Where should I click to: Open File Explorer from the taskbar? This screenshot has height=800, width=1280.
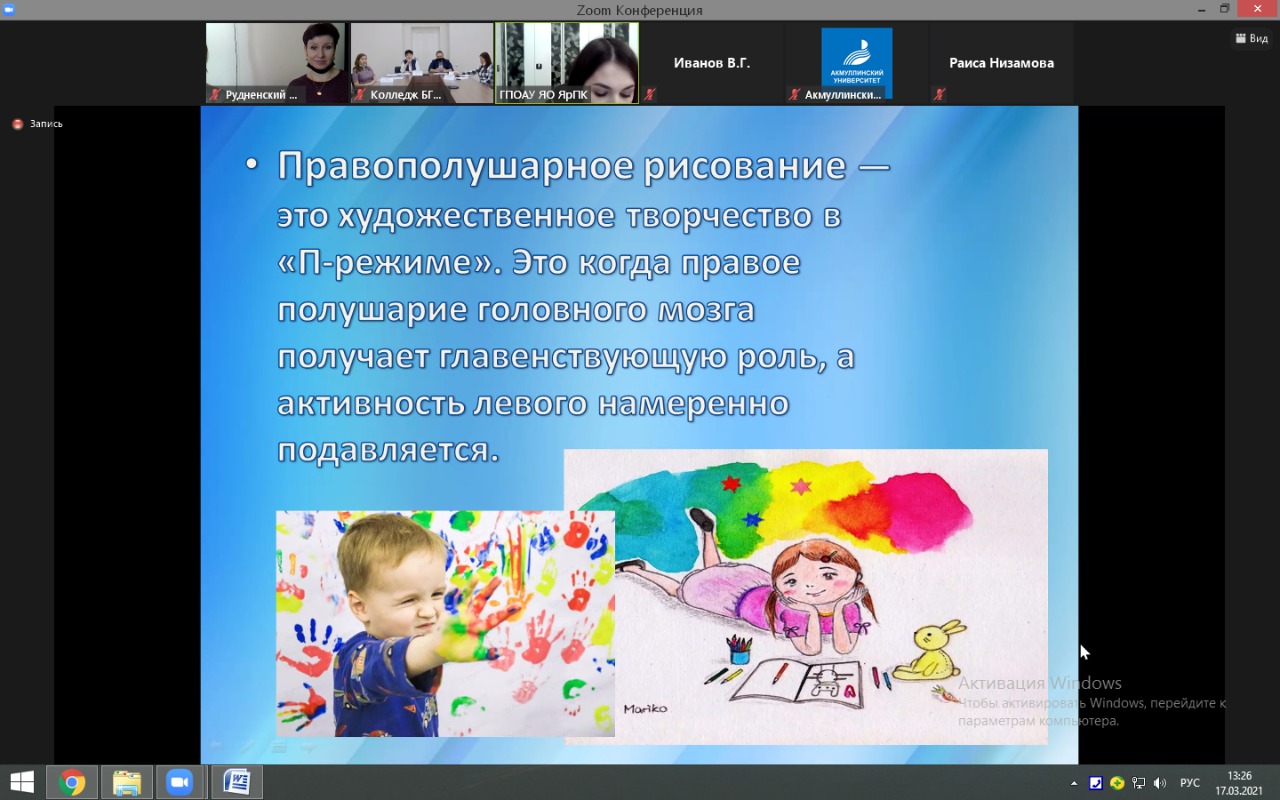click(126, 782)
